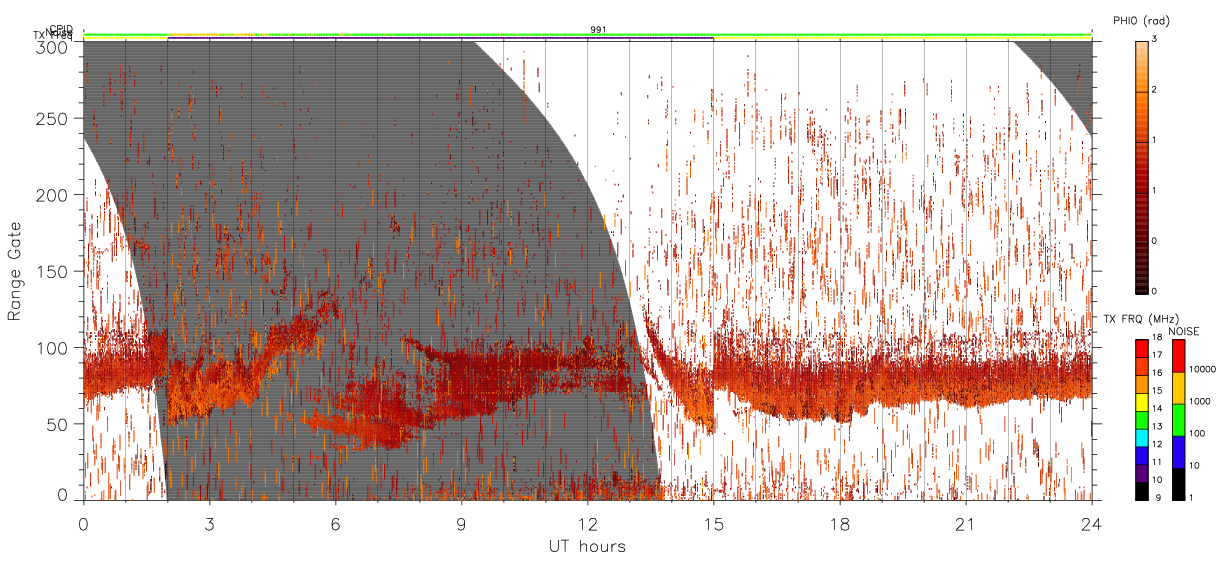The height and width of the screenshot is (567, 1228).
Task: Pick the cyan 12–13 MHz TX FRQ swatch
Action: [1142, 438]
